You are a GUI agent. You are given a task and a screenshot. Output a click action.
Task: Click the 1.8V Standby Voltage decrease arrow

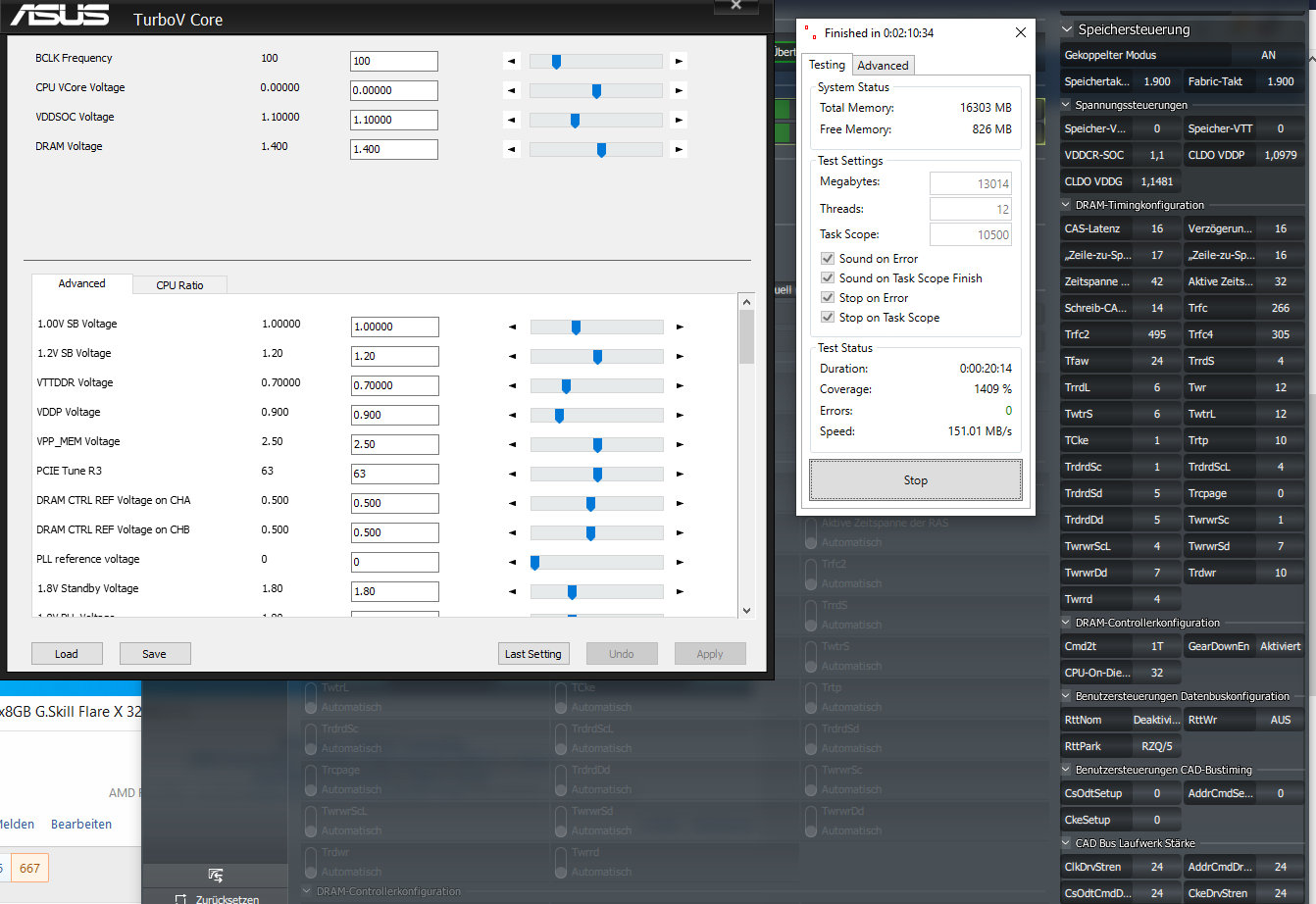(511, 592)
